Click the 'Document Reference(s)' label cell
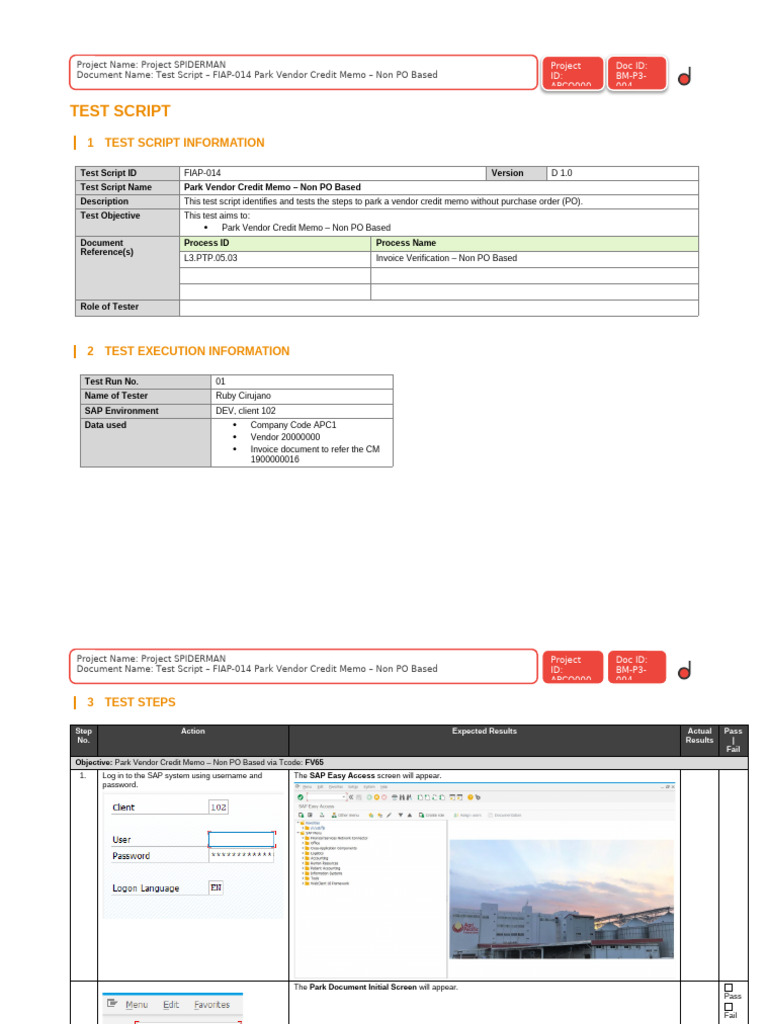Screen dimensions: 768x1024 (127, 268)
